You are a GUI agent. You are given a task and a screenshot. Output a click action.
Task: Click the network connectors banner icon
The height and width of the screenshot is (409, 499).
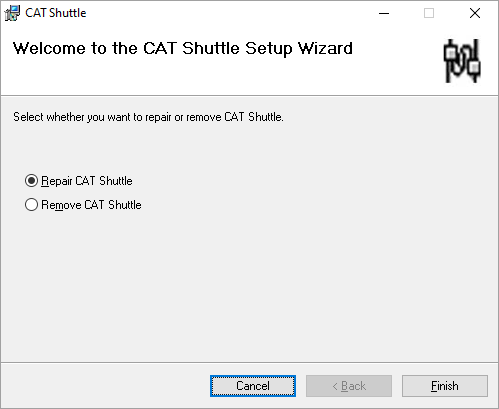[x=462, y=61]
